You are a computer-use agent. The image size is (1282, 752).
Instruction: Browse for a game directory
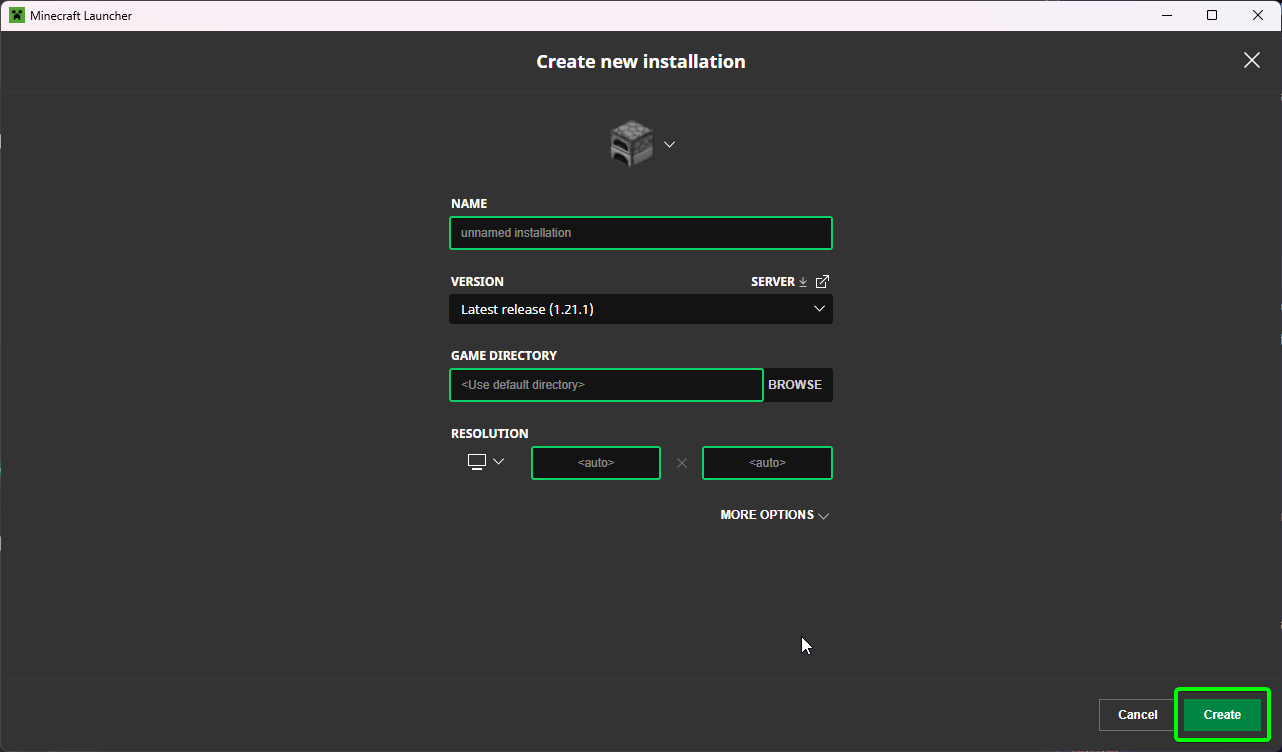coord(795,385)
